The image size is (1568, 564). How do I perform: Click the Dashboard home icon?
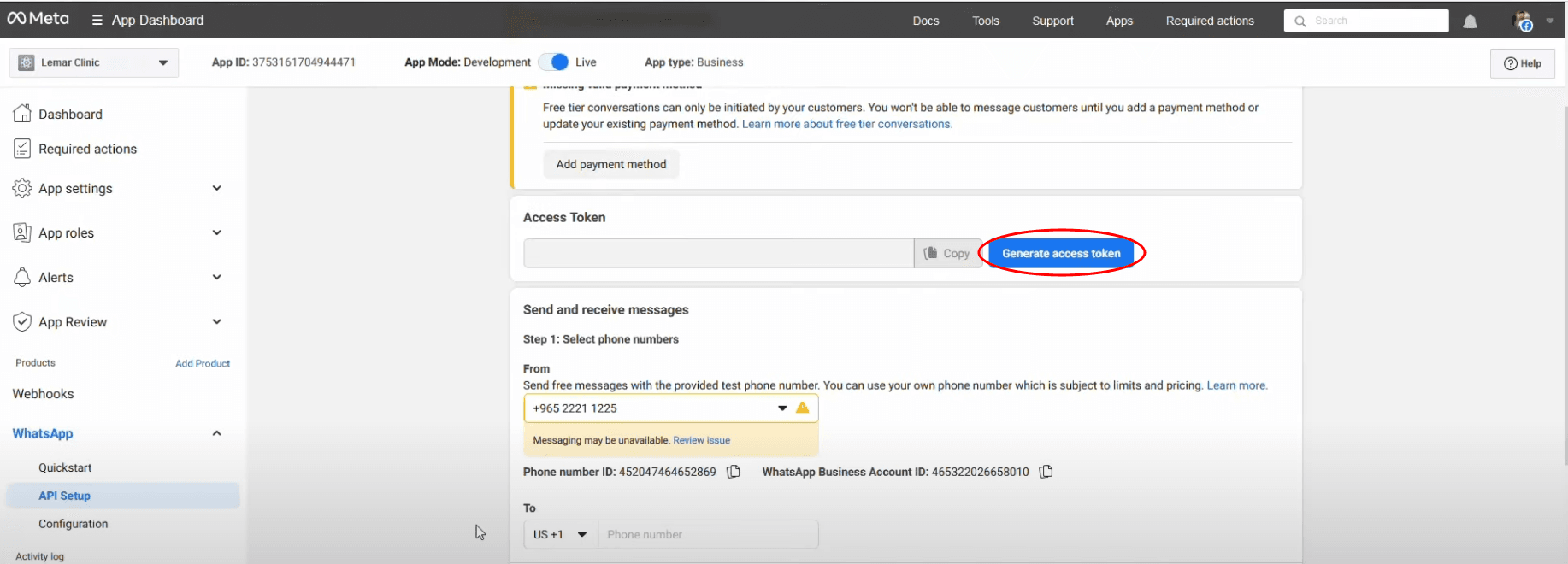pos(22,114)
